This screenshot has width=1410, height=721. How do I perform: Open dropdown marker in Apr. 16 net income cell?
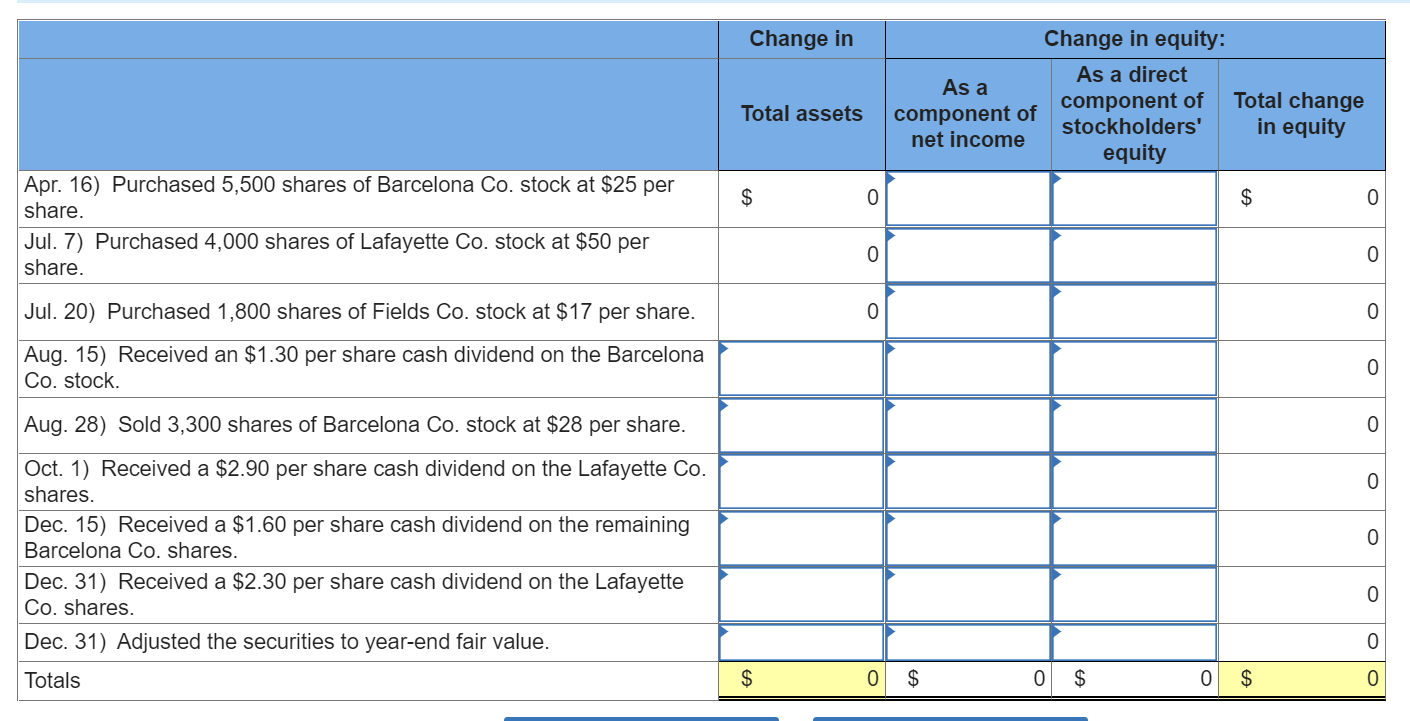890,177
